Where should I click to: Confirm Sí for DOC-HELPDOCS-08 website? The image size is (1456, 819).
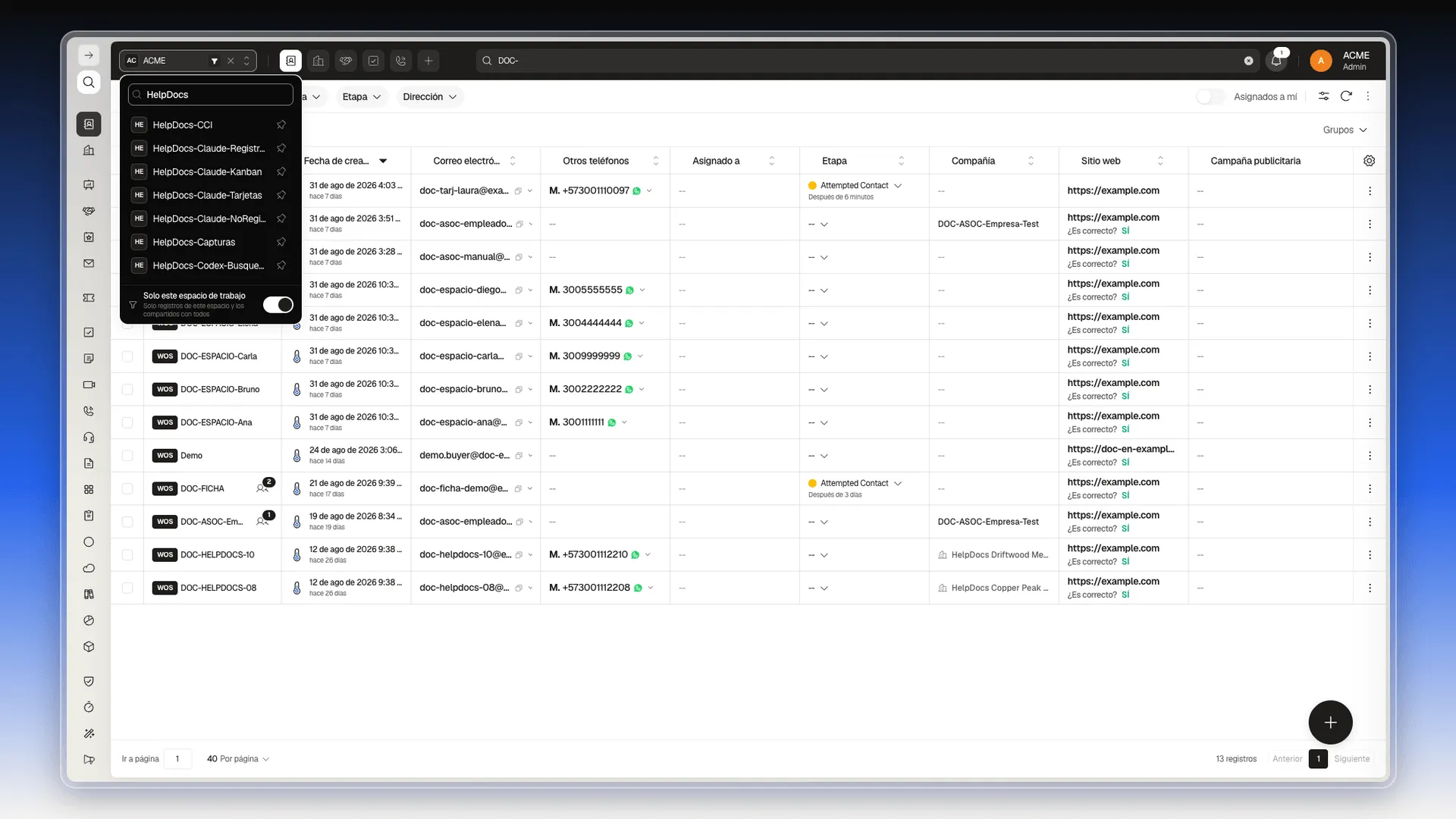click(1125, 595)
